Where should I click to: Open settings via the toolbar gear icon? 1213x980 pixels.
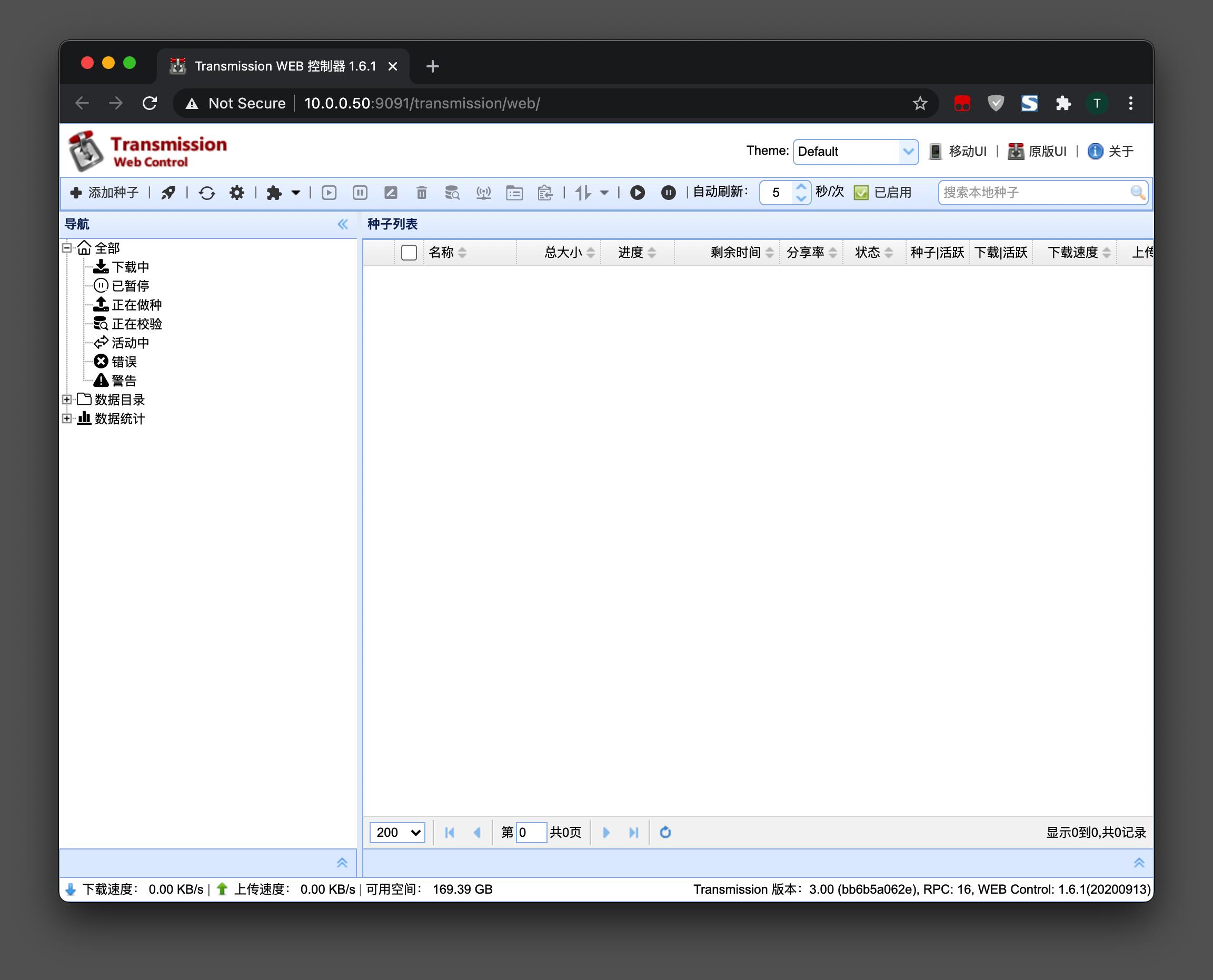236,193
